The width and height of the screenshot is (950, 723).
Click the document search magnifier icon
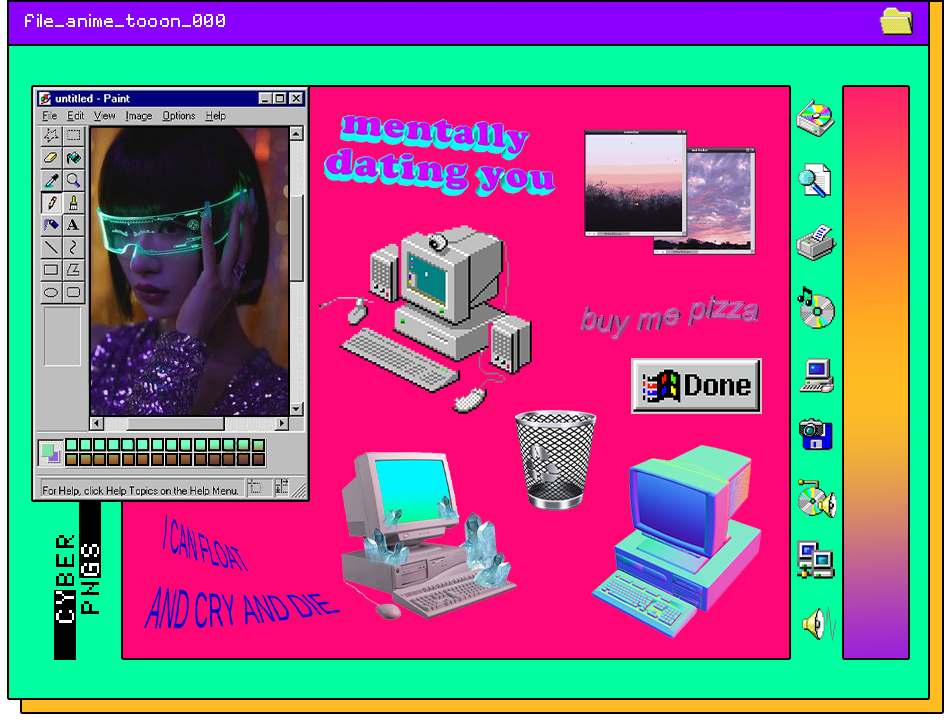pos(814,180)
